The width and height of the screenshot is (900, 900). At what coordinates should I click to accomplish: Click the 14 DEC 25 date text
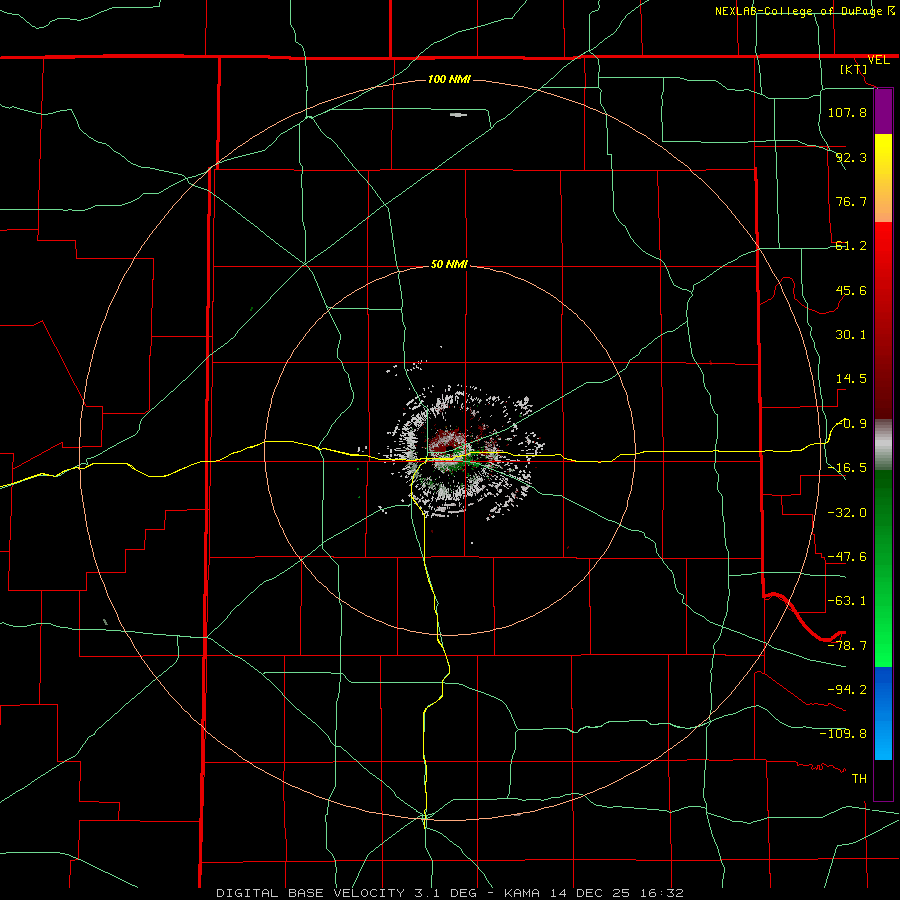coord(593,893)
